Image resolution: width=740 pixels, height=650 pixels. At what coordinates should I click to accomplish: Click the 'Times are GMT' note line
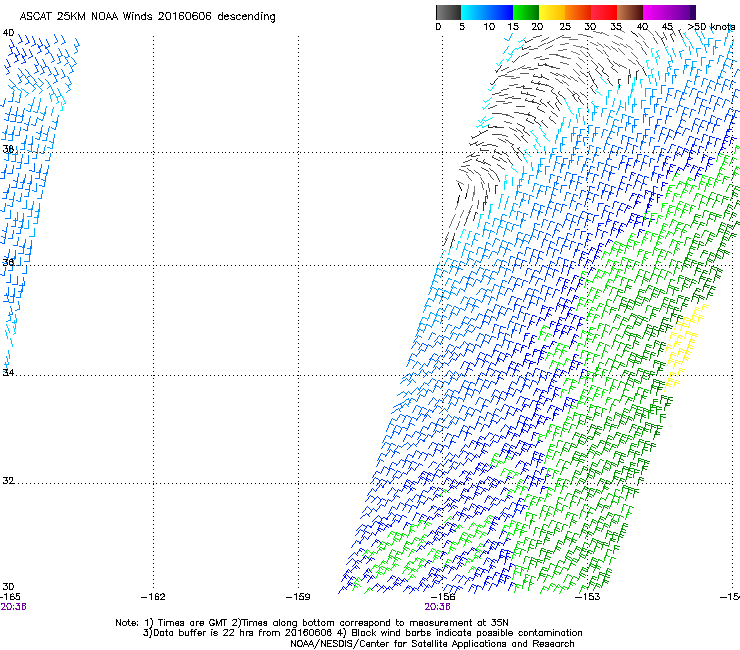point(312,623)
